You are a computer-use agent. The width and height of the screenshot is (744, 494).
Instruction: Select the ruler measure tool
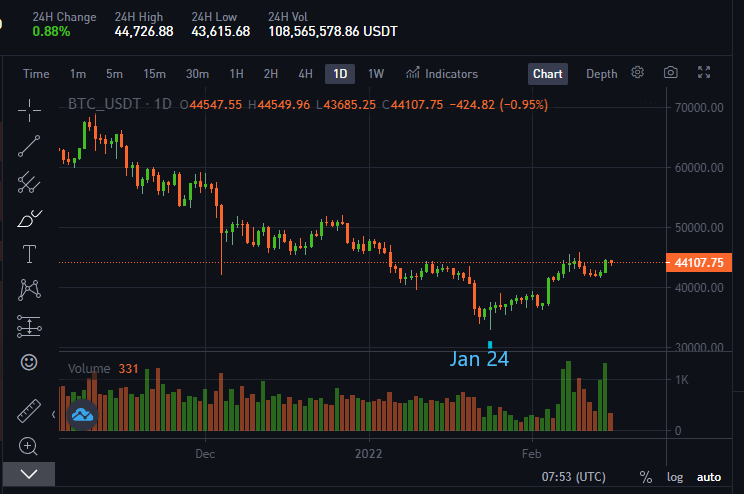tap(29, 410)
